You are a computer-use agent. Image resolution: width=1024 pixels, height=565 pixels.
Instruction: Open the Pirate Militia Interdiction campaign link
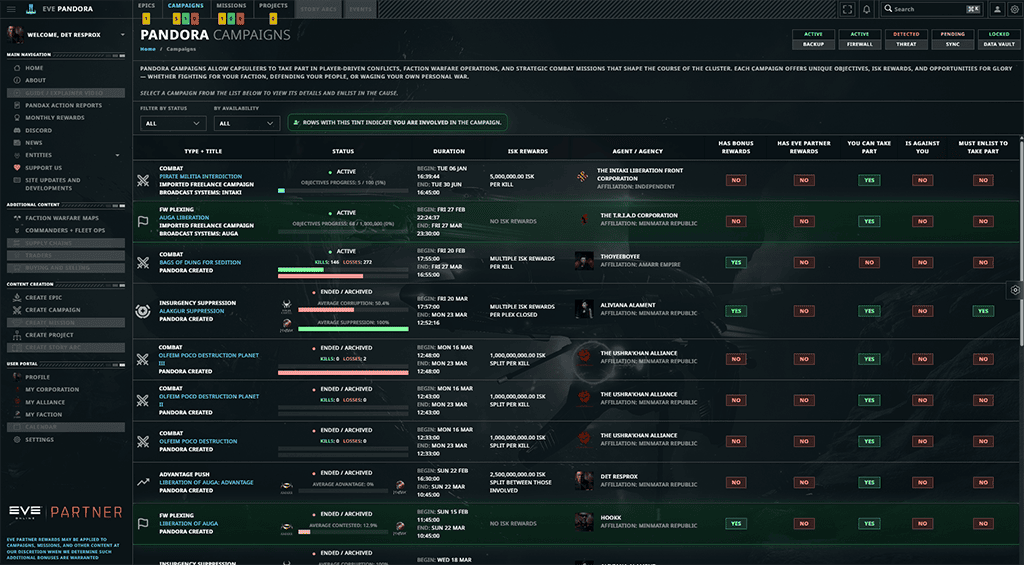(x=200, y=176)
